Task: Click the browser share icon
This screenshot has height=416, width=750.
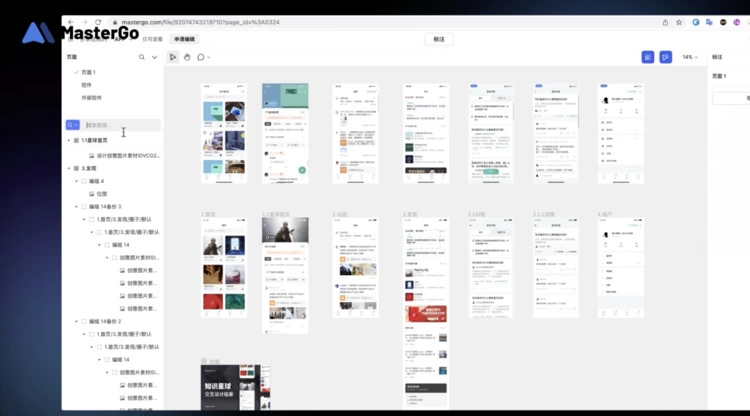Action: click(664, 21)
